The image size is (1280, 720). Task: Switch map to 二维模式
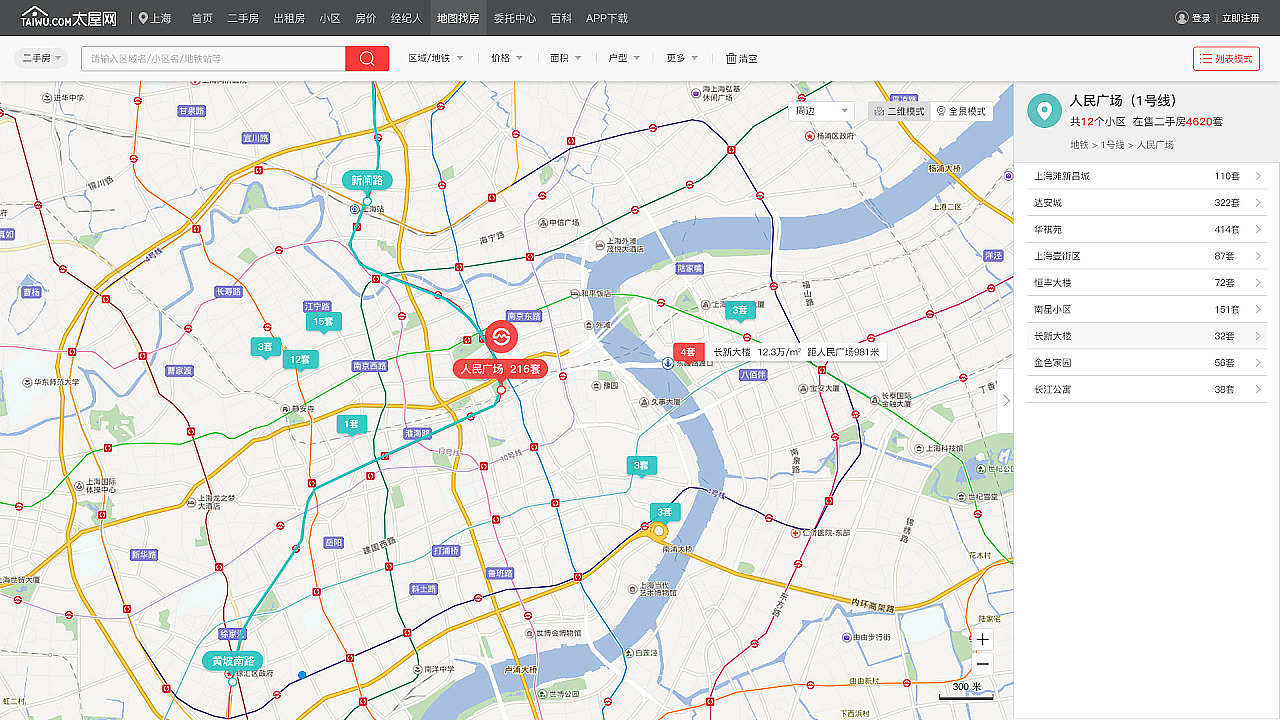pos(899,111)
